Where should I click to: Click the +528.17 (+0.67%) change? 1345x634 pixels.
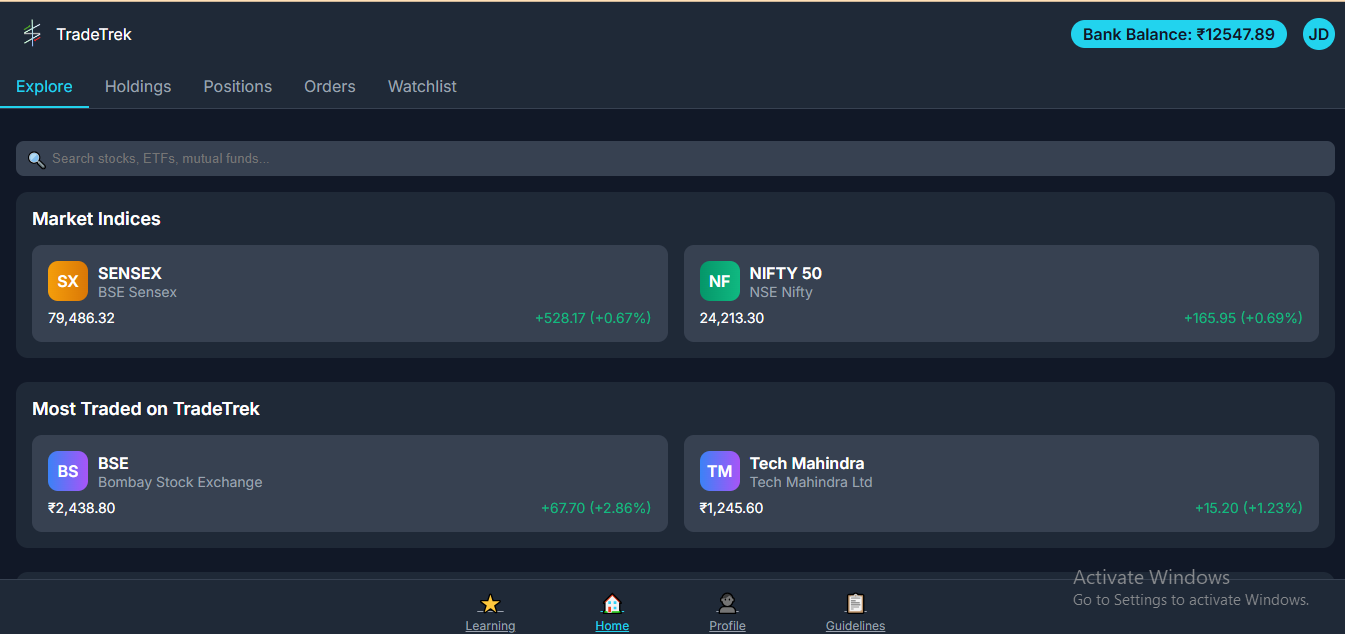pos(593,318)
